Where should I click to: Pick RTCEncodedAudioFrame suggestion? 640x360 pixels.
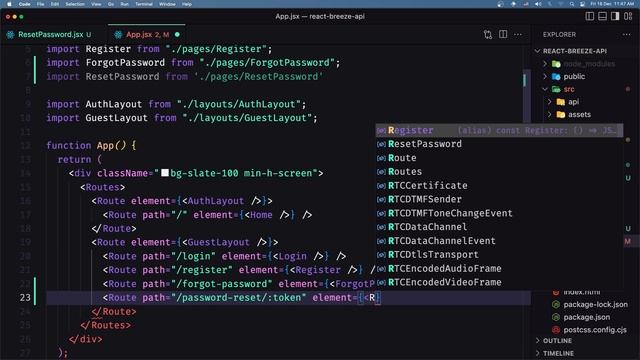499,269
